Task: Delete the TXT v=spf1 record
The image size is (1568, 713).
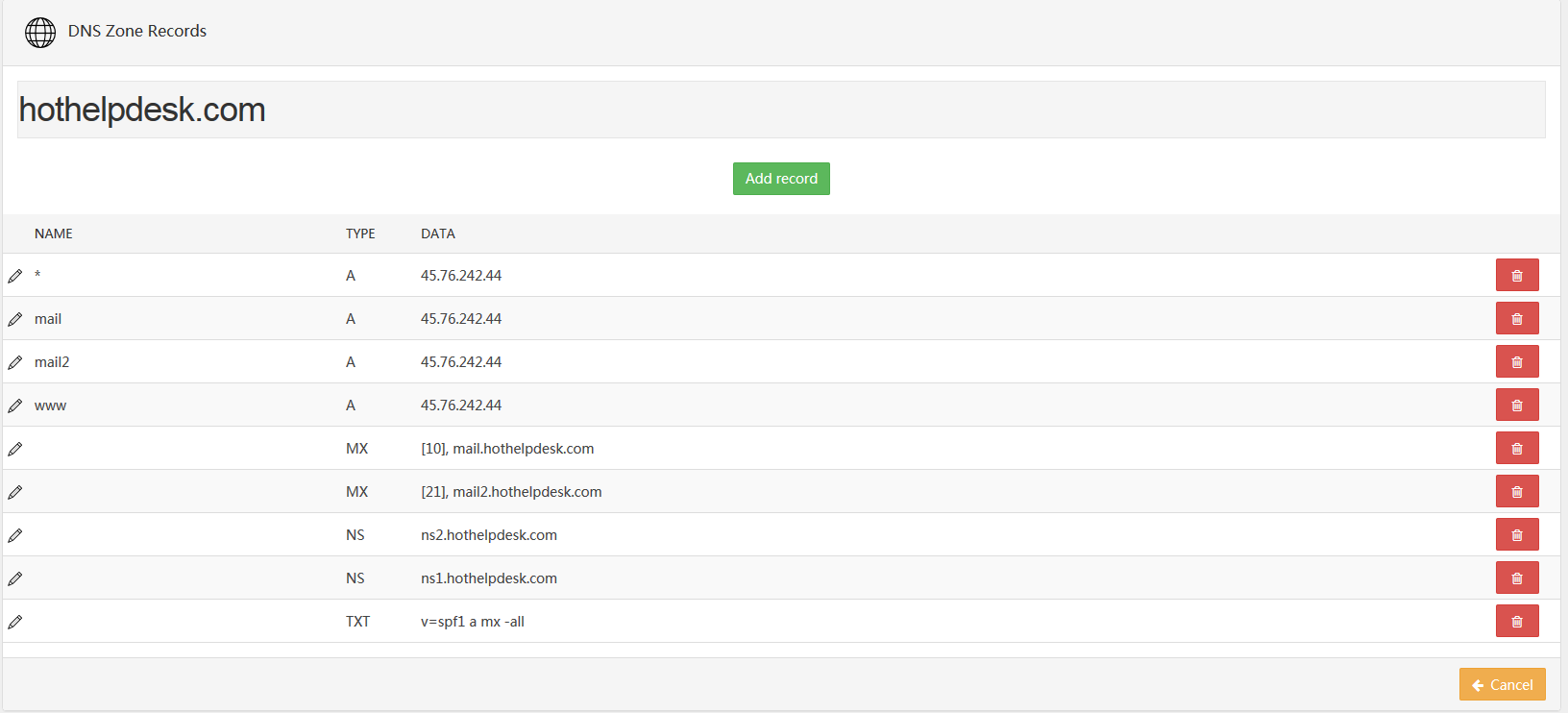Action: pyautogui.click(x=1517, y=621)
